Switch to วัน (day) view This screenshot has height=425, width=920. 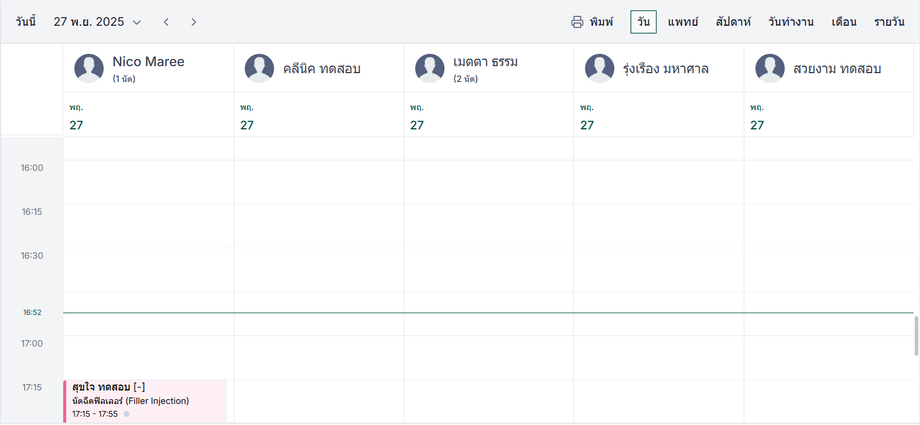[x=643, y=22]
